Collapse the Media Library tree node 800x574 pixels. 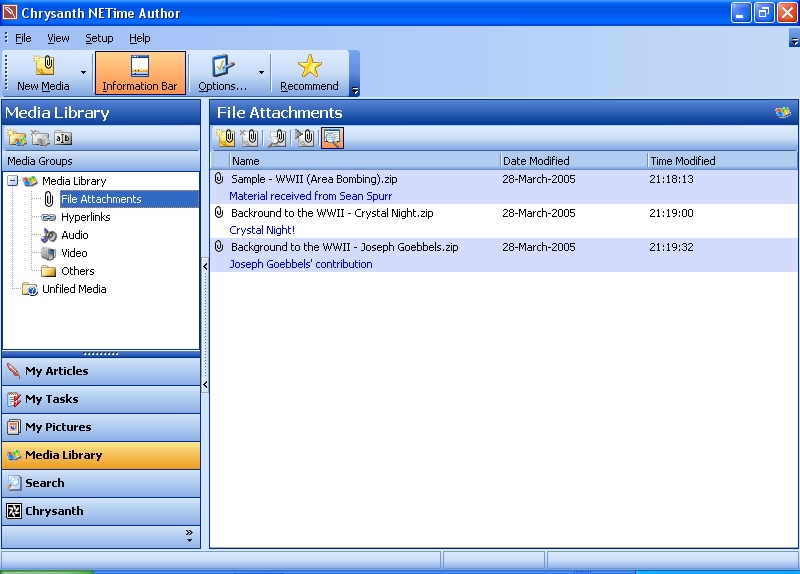(13, 181)
